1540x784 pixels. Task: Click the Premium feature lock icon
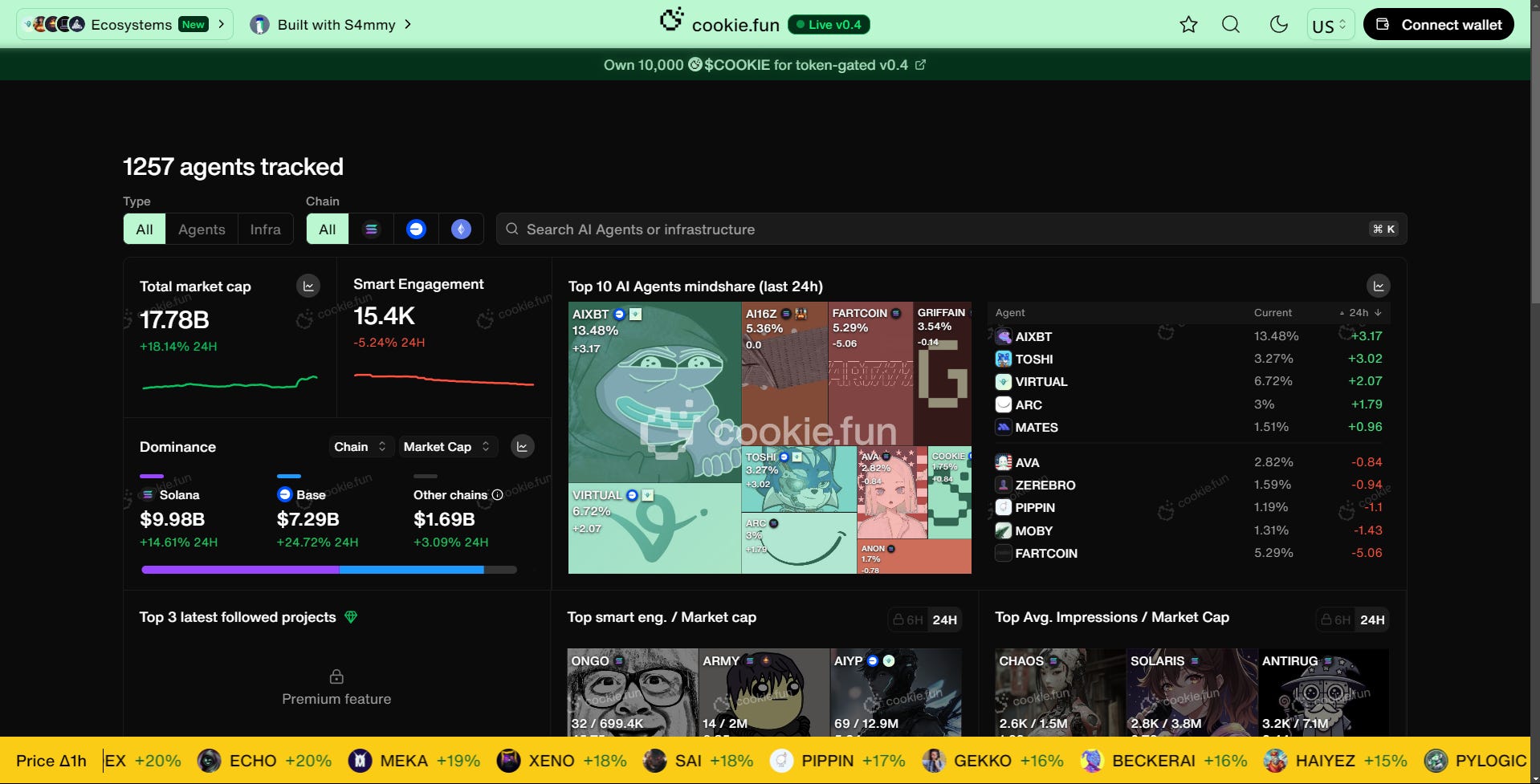[336, 676]
